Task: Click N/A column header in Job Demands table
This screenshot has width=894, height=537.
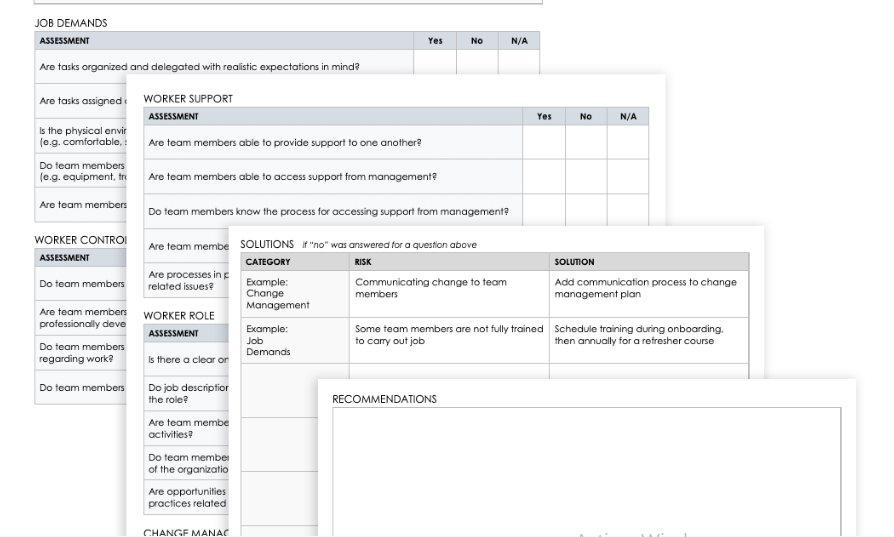Action: pyautogui.click(x=519, y=41)
